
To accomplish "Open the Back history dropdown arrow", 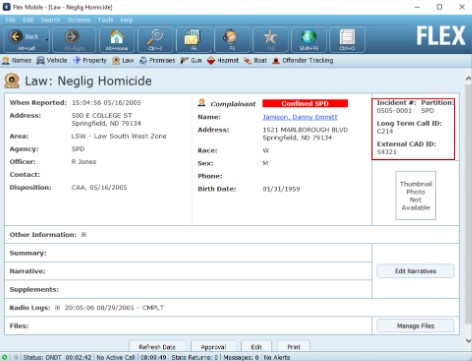I will 47,40.
